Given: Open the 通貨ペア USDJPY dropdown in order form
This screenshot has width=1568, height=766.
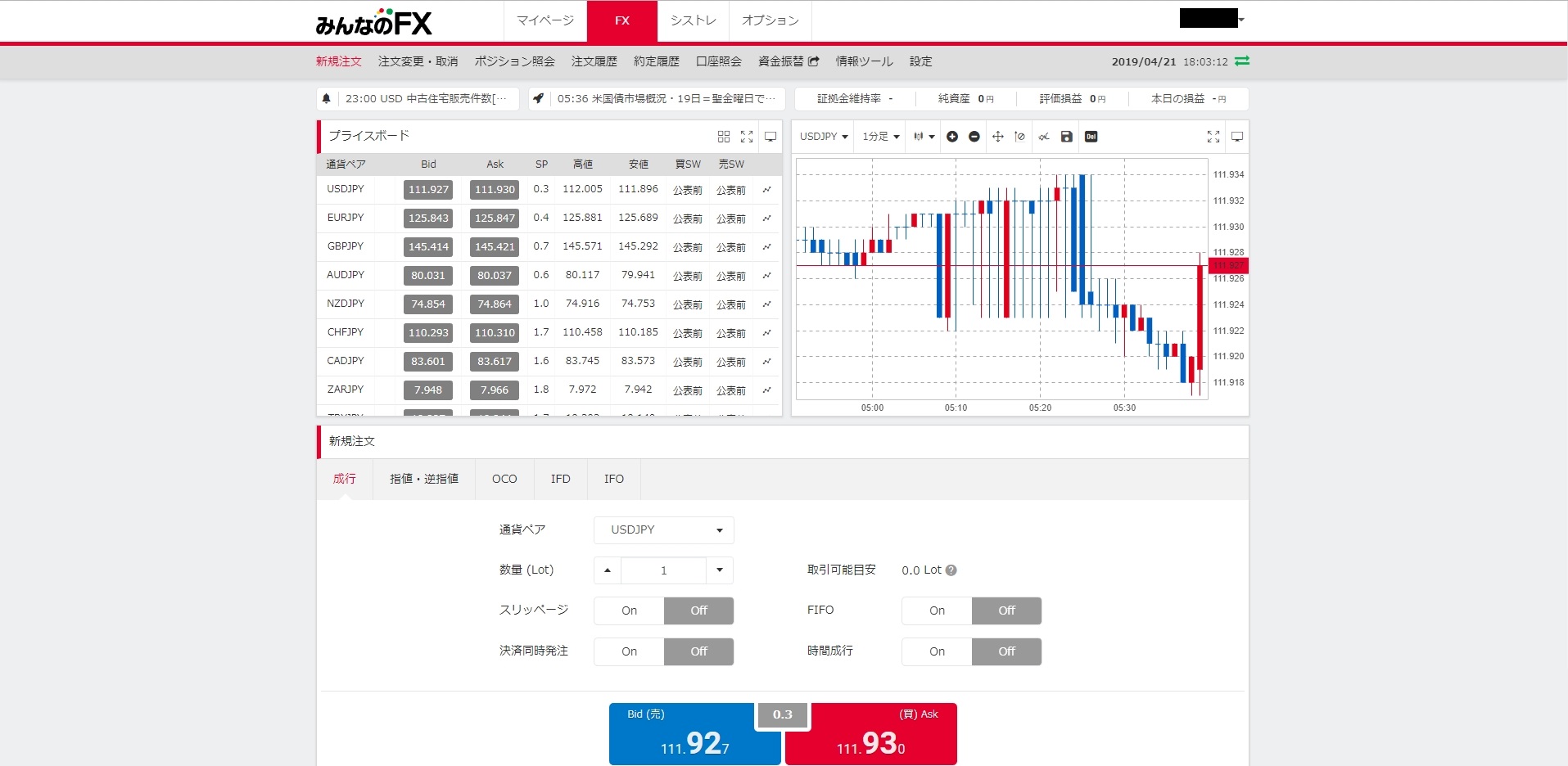Looking at the screenshot, I should point(663,530).
